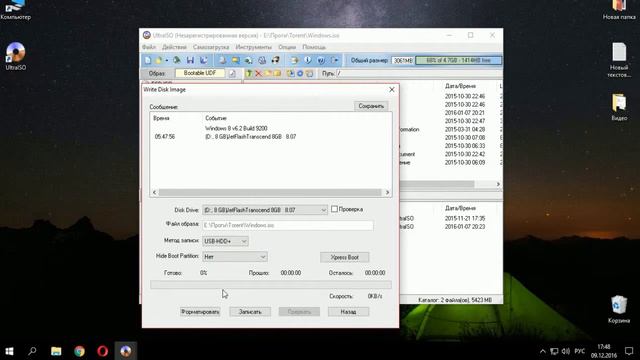Click the blue info circle toolbar icon
The height and width of the screenshot is (360, 640).
[308, 60]
